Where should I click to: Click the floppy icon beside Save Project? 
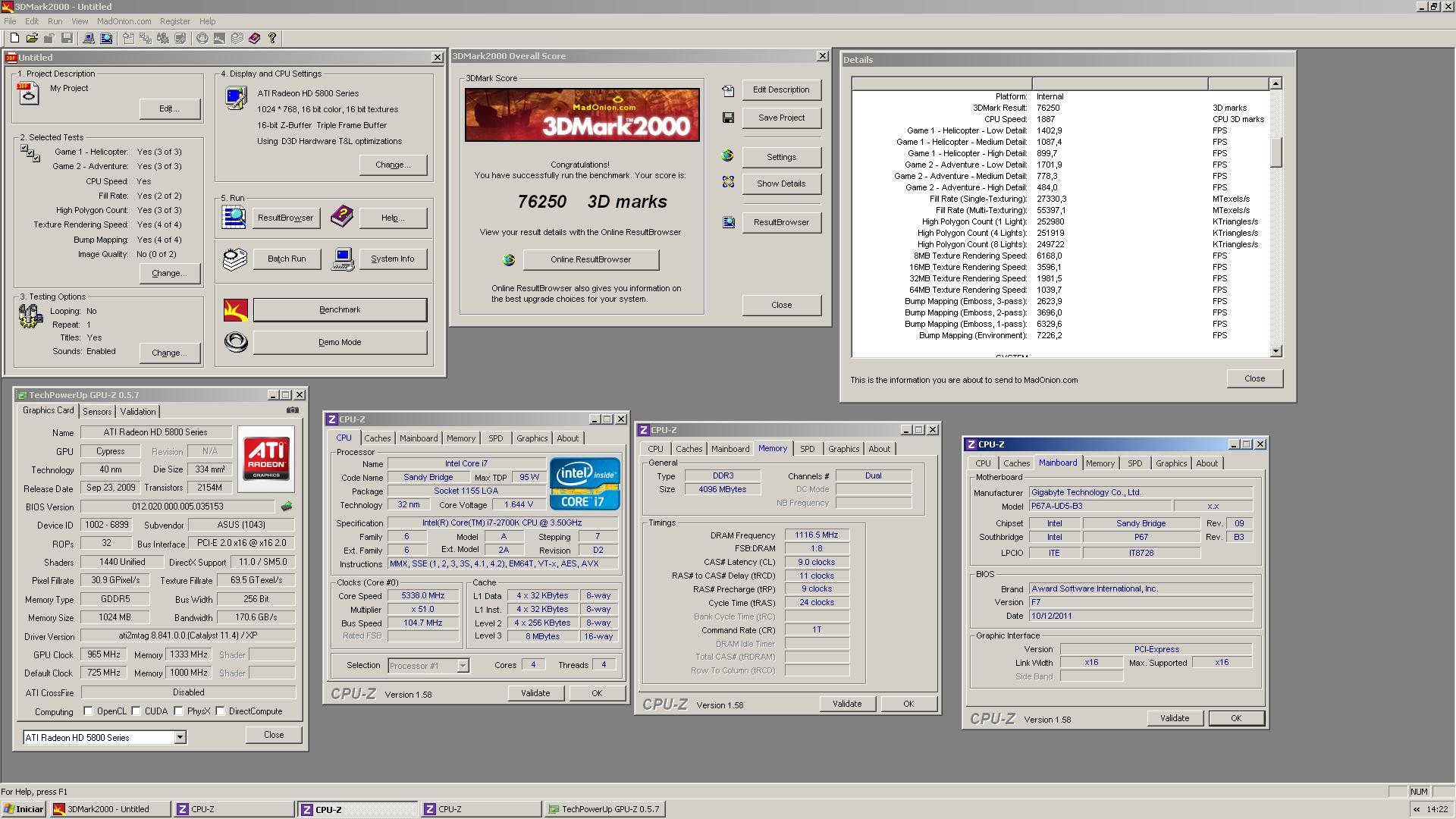click(728, 118)
